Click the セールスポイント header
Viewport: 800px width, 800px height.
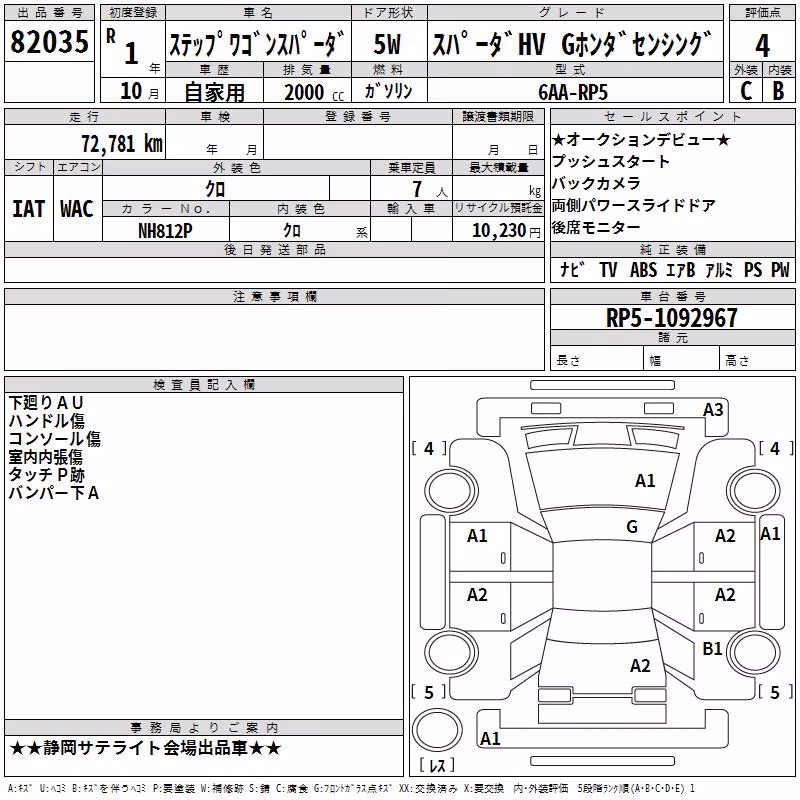tap(672, 116)
